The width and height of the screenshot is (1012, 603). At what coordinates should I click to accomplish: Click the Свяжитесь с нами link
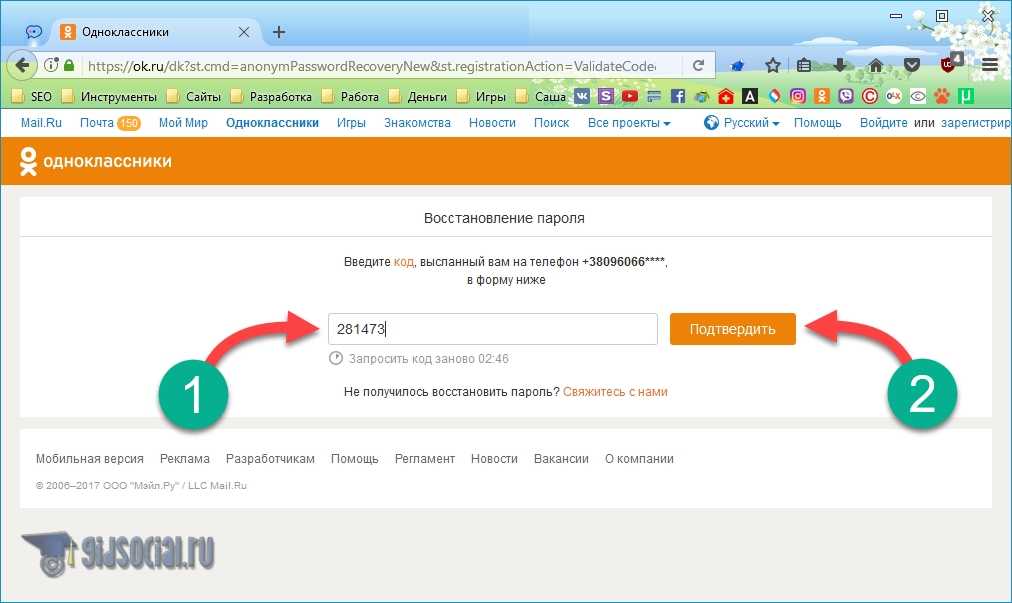pos(615,392)
